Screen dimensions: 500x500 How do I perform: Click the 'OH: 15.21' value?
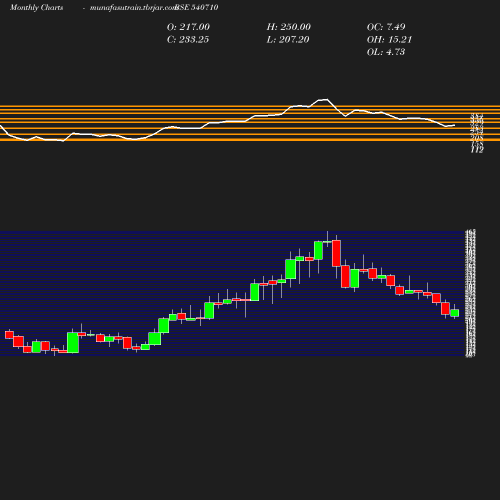click(x=389, y=40)
